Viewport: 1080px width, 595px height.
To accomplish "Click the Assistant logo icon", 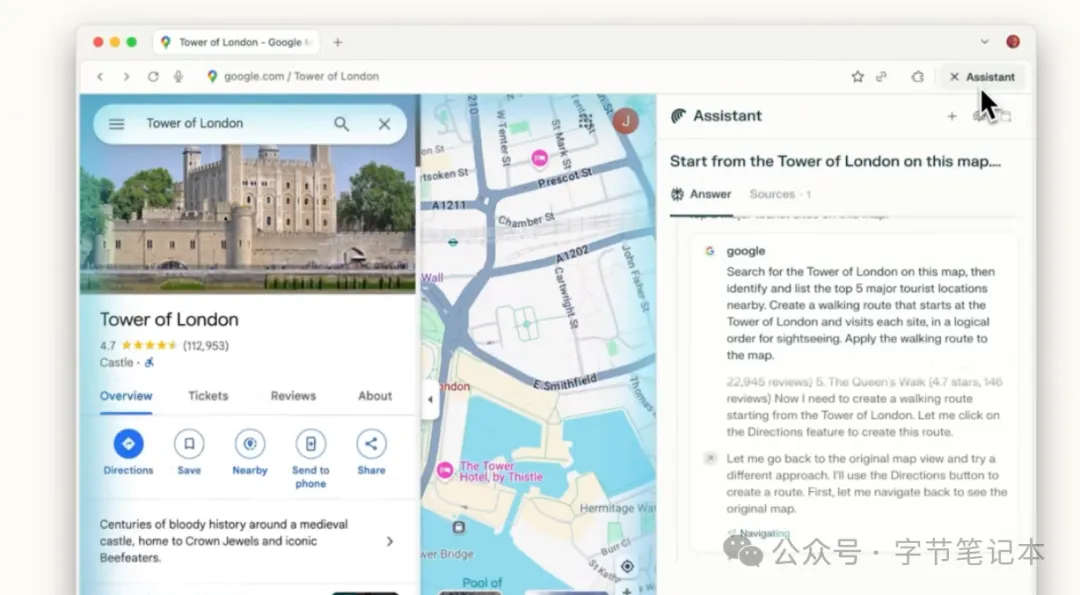I will (678, 116).
